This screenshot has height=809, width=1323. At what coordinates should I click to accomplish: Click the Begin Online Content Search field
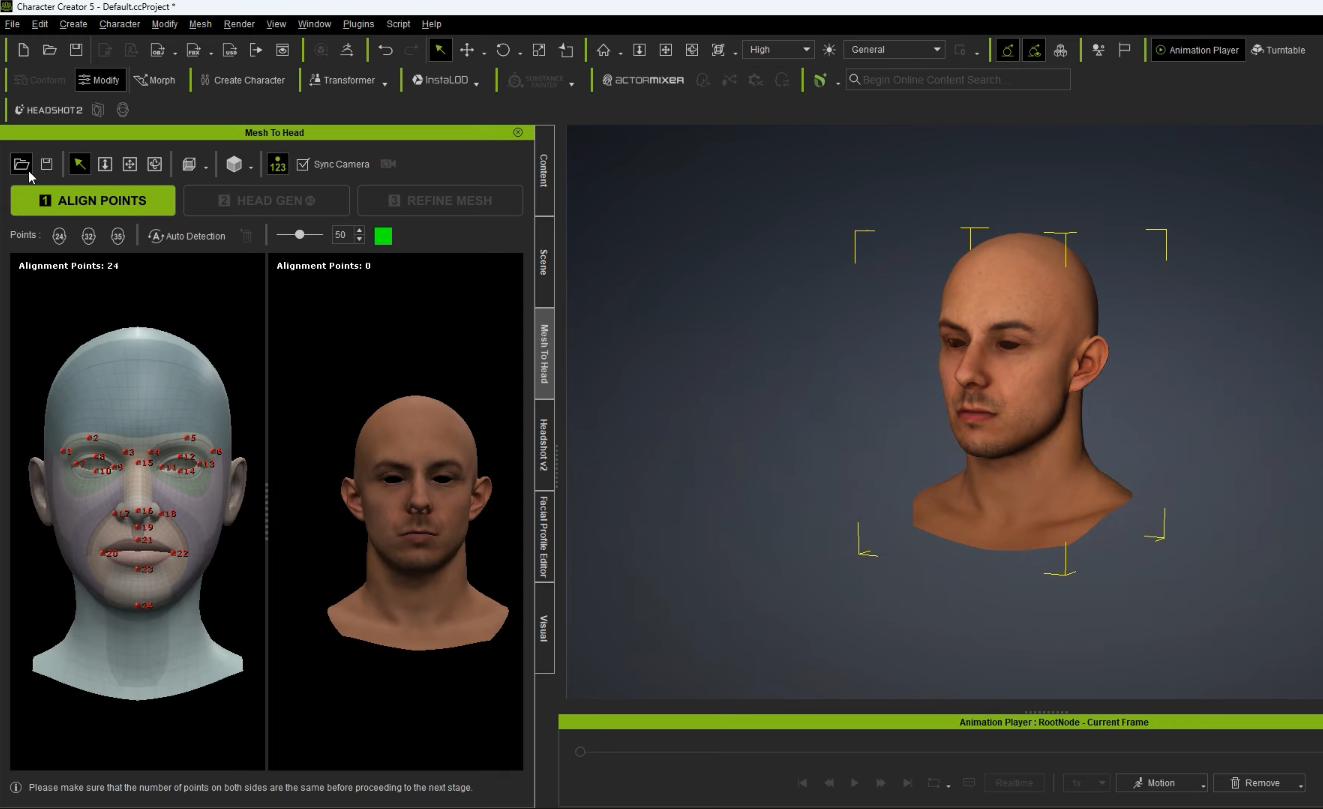click(x=958, y=80)
